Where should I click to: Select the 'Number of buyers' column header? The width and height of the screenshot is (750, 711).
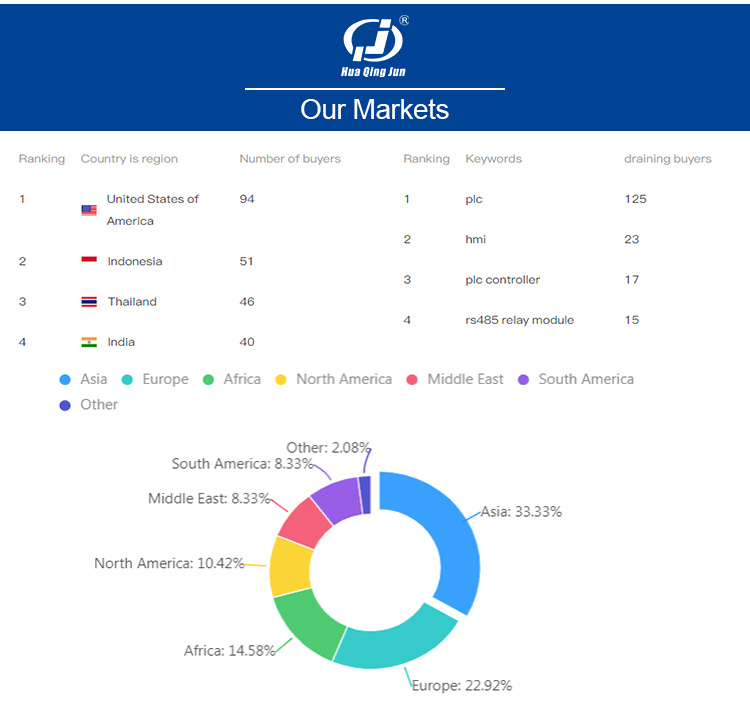click(x=290, y=159)
